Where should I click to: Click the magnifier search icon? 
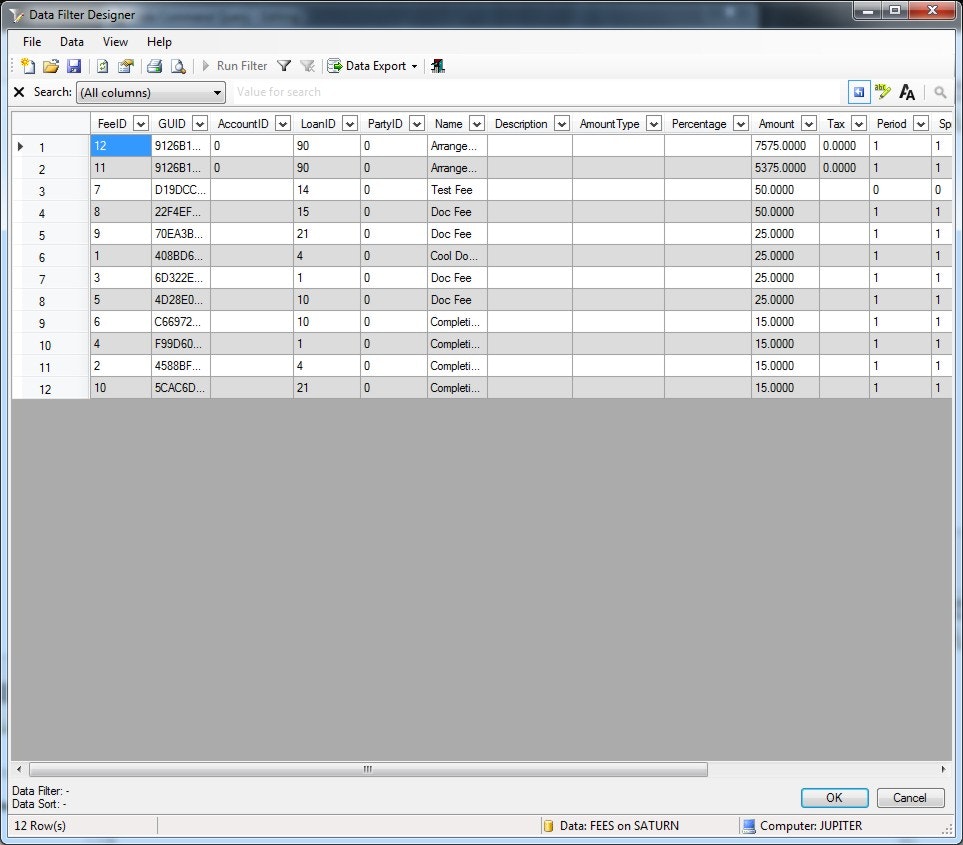point(939,92)
